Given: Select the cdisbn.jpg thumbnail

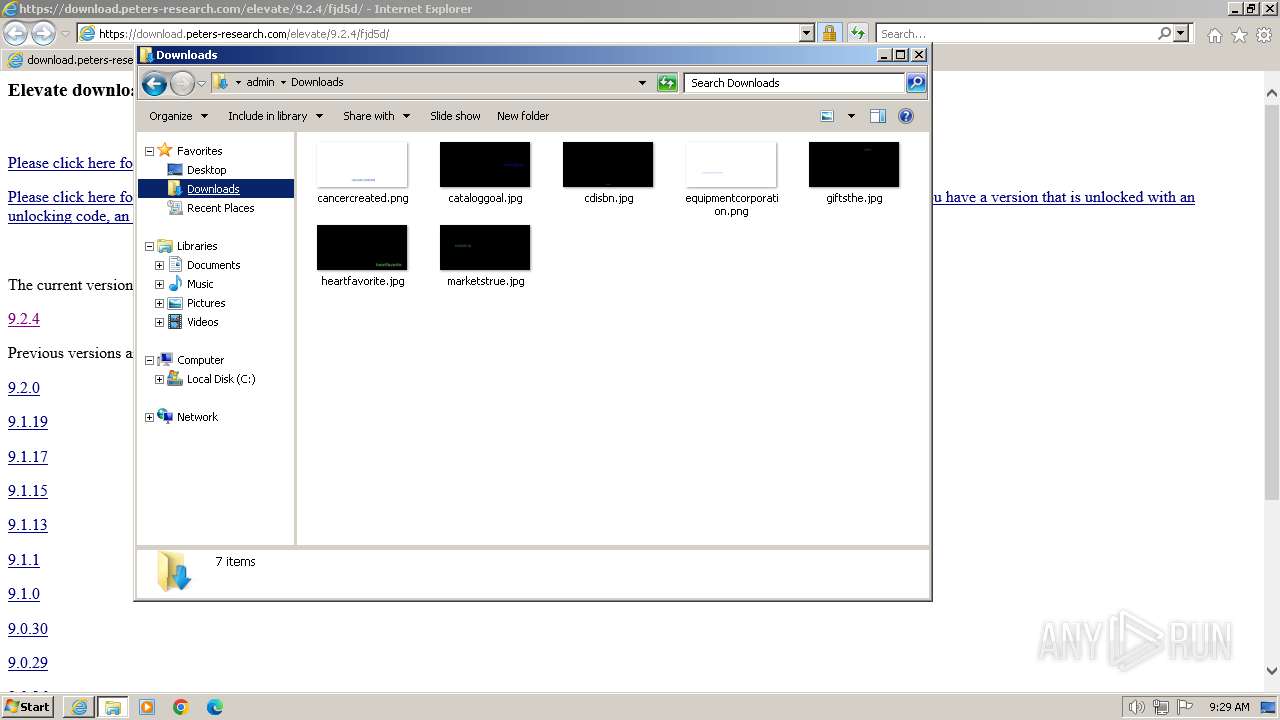Looking at the screenshot, I should [608, 164].
